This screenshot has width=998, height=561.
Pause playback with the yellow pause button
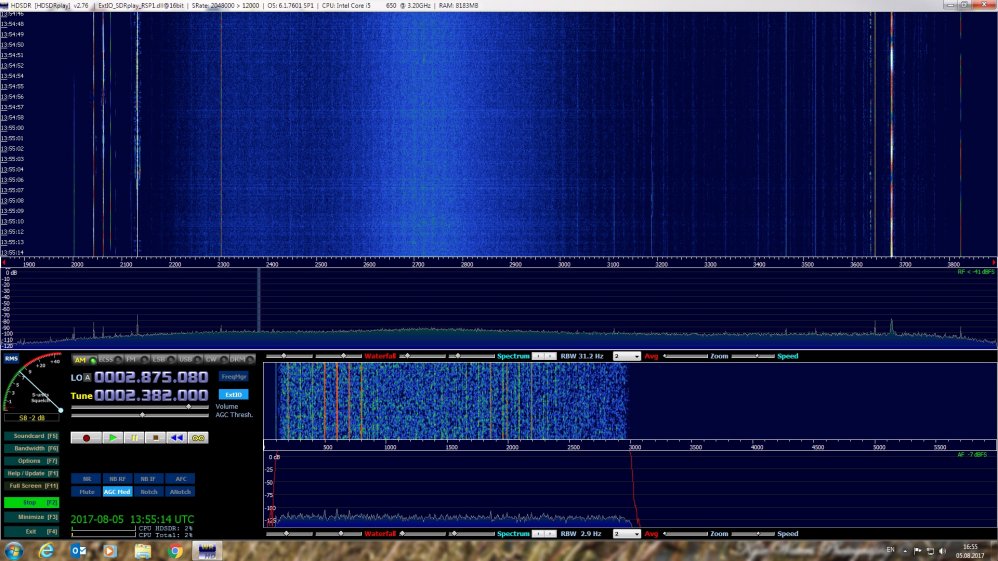tap(134, 438)
